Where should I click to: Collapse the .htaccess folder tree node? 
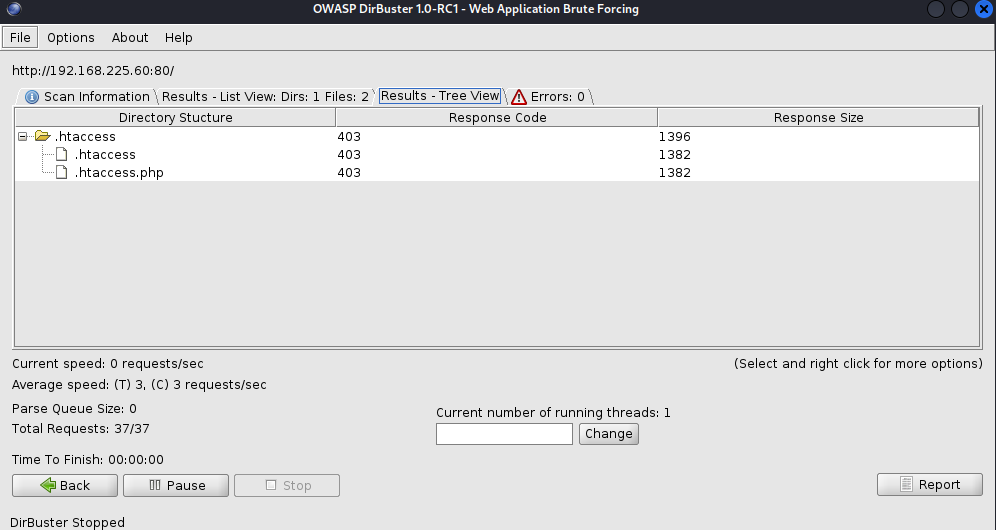pos(22,136)
